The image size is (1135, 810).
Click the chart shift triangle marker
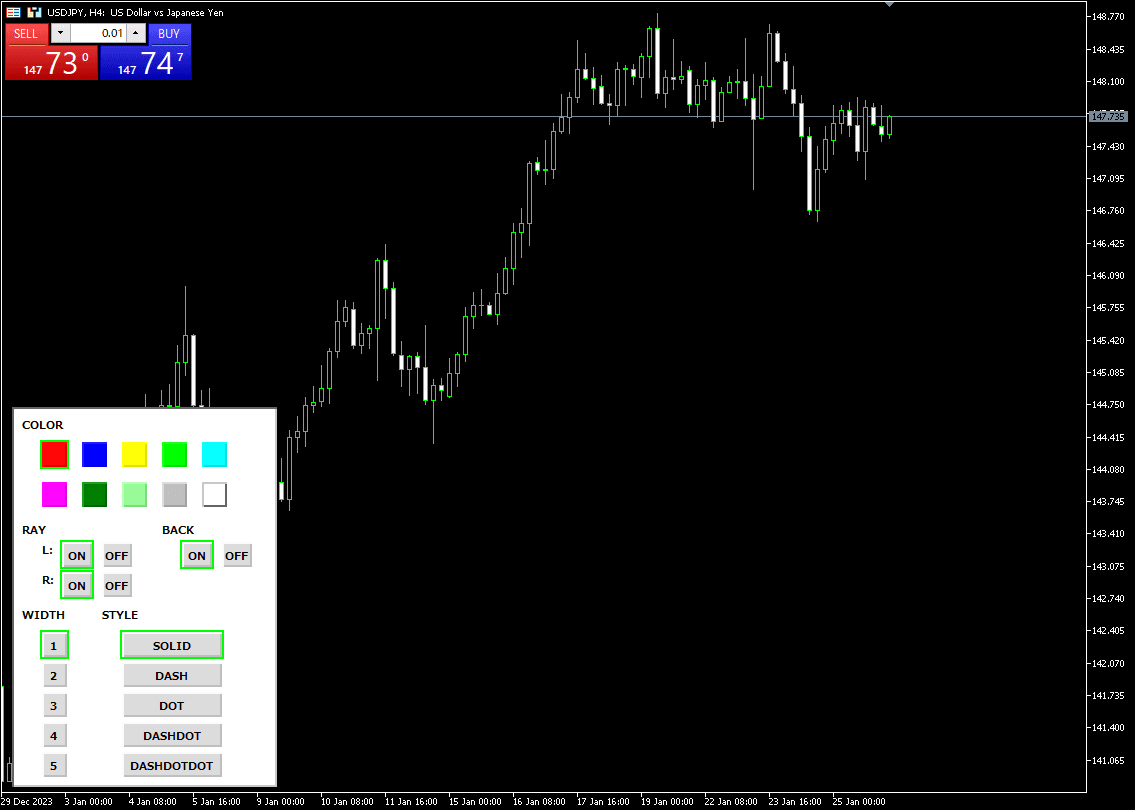[890, 4]
